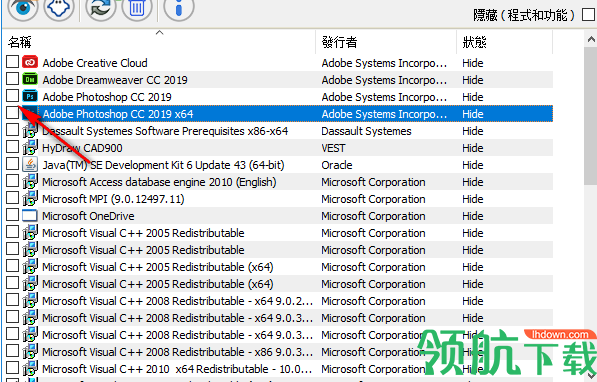Sort by the 發行者 column header

pyautogui.click(x=386, y=42)
